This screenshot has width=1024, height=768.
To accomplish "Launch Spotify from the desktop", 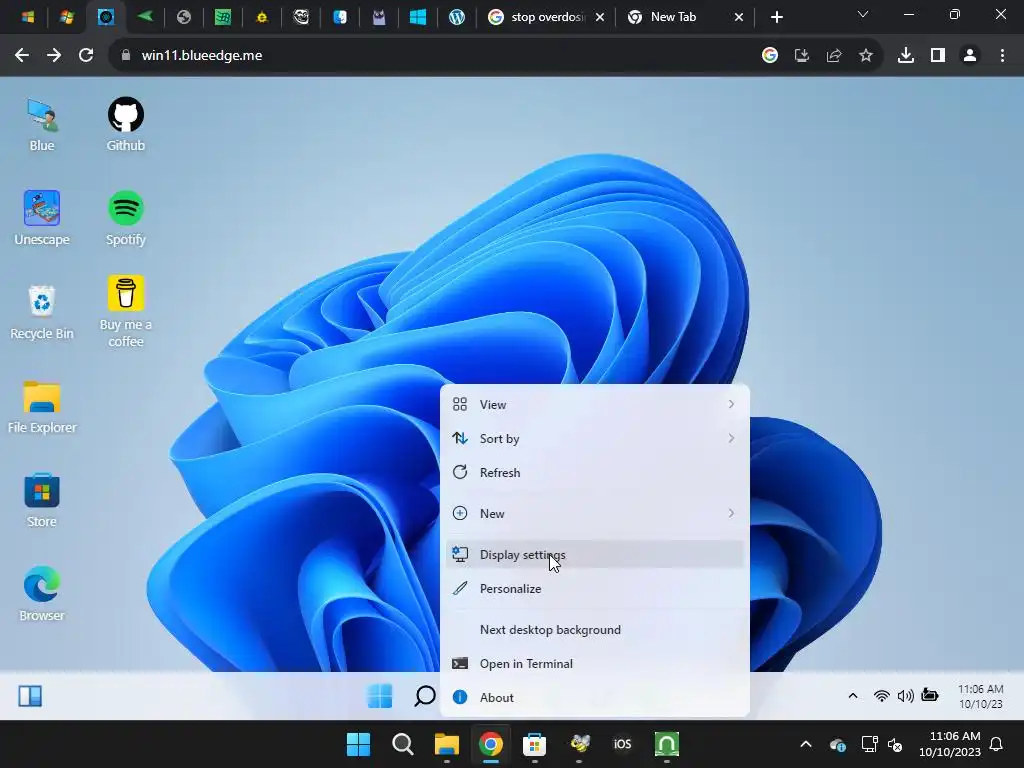I will click(x=125, y=218).
